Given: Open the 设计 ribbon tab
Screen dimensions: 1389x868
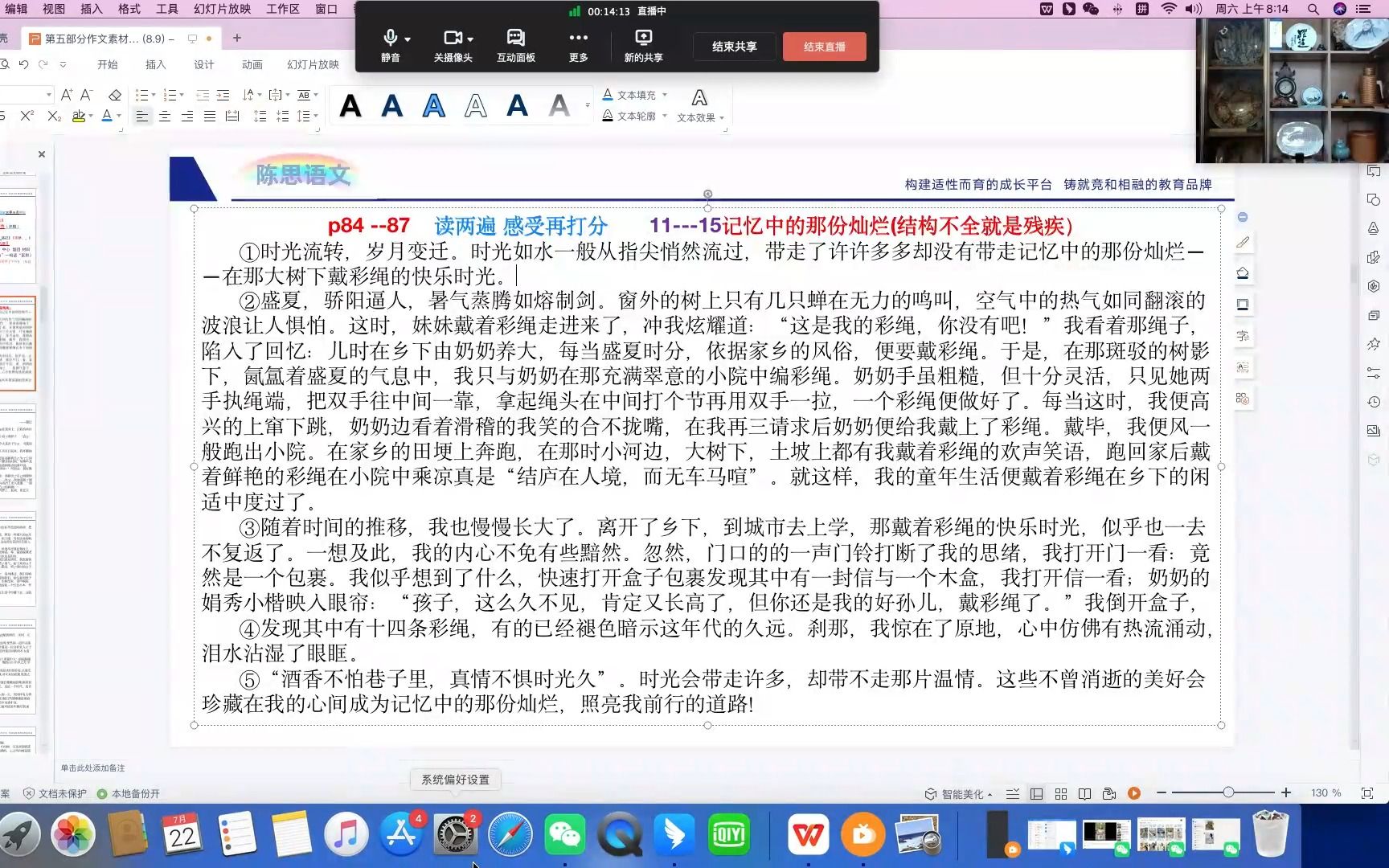Looking at the screenshot, I should 203,64.
